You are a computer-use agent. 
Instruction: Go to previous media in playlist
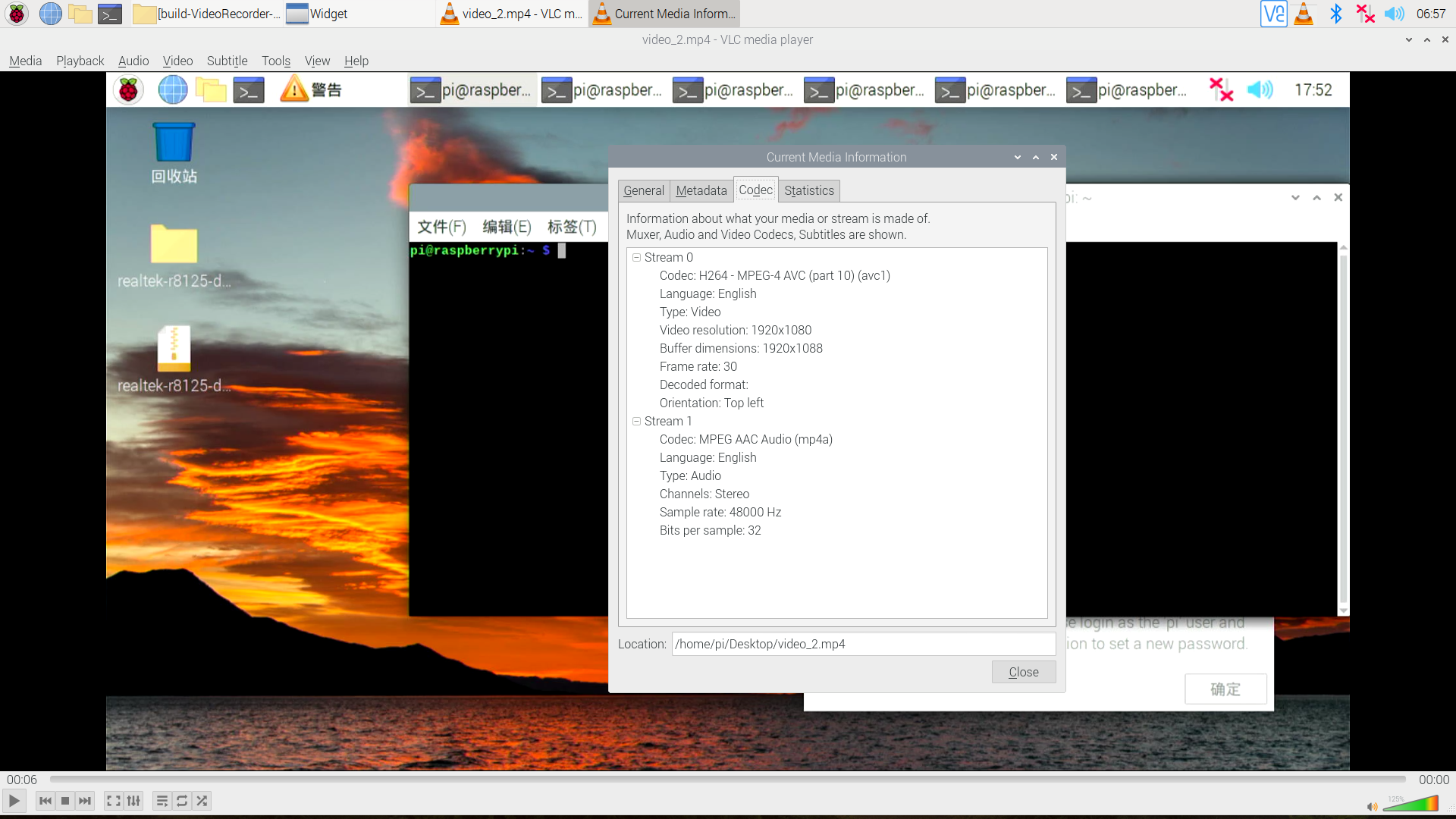tap(45, 801)
